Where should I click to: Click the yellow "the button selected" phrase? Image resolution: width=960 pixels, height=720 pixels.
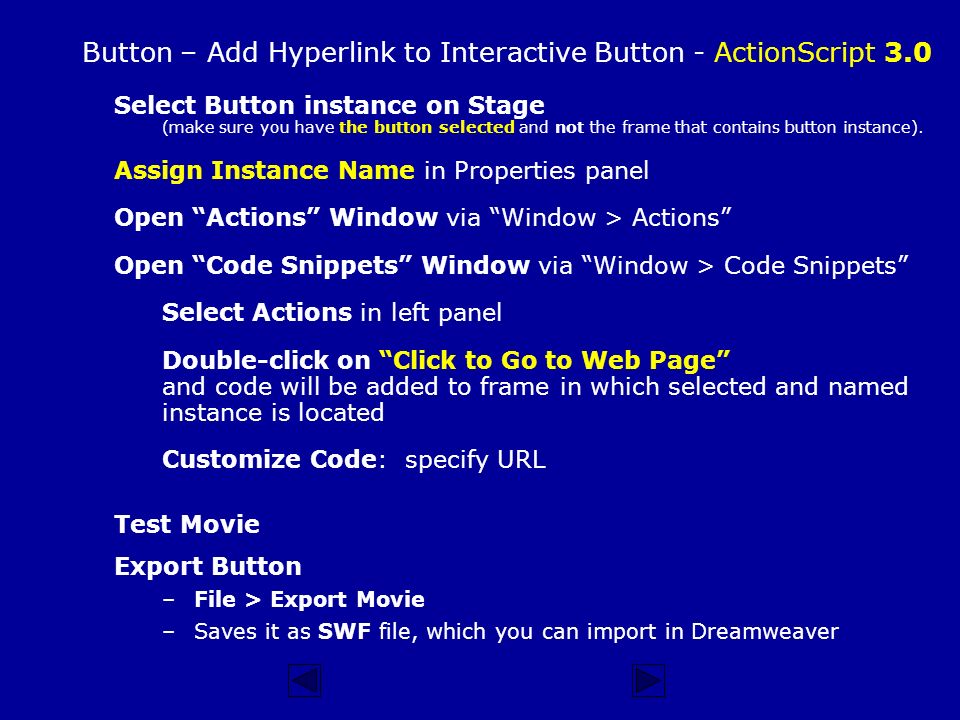[427, 127]
